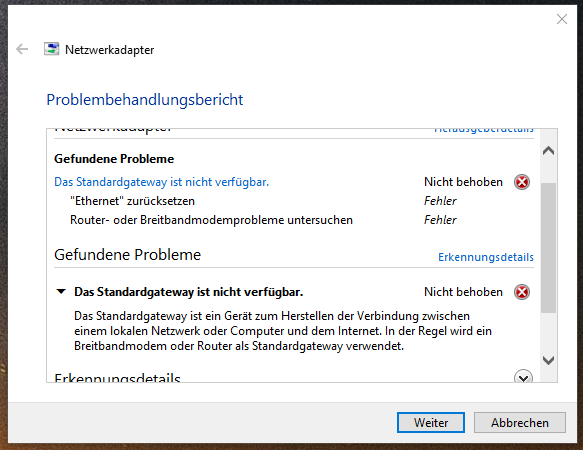The image size is (583, 450).
Task: Open the 'Das Standardgateway ist nicht verfügbar' link
Action: 161,182
